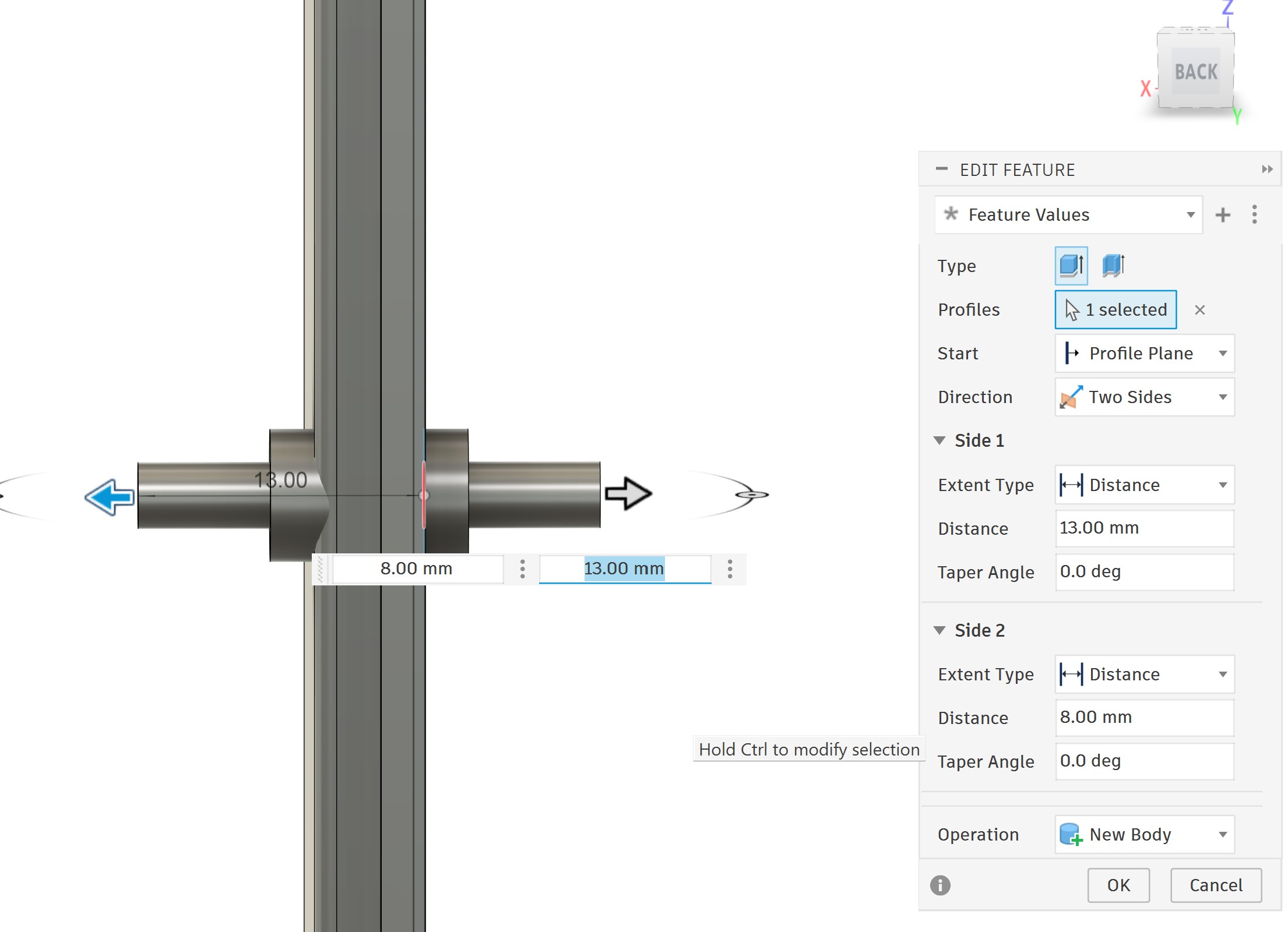Click the BACK face of the ViewCube

[1196, 72]
